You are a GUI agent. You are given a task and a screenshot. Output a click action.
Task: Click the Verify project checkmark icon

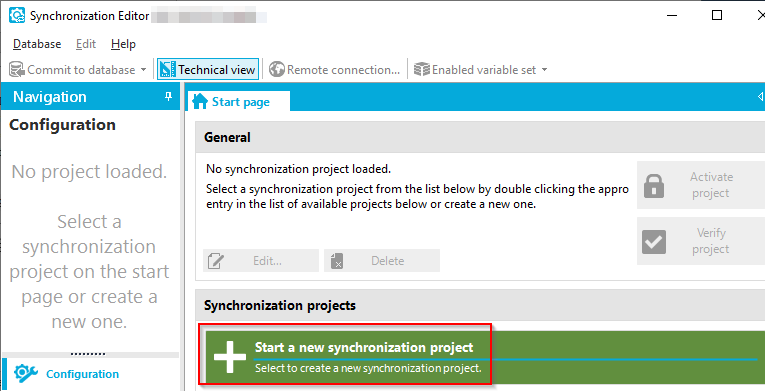tap(654, 242)
